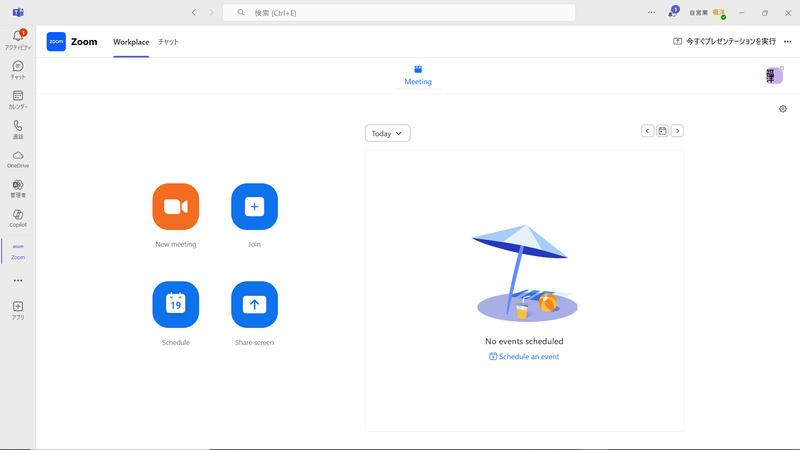Screen dimensions: 800x450
Task: Open the Apps store plus icon
Action: click(18, 310)
